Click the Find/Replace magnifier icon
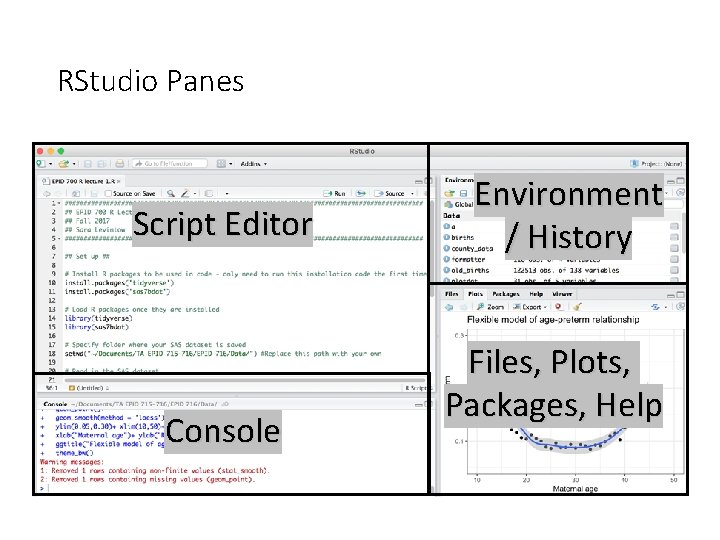 pos(171,194)
